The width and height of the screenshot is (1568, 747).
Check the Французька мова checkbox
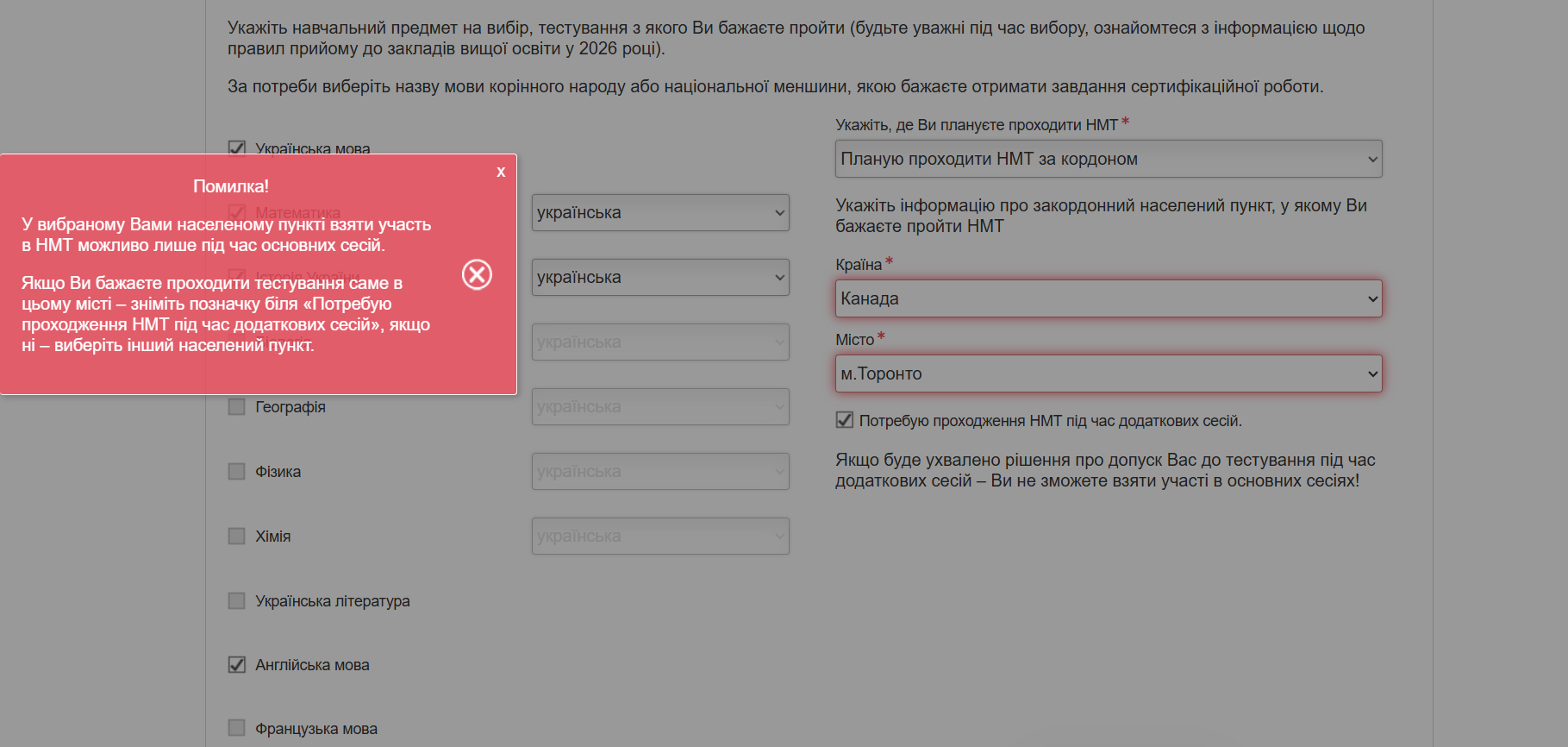[237, 728]
